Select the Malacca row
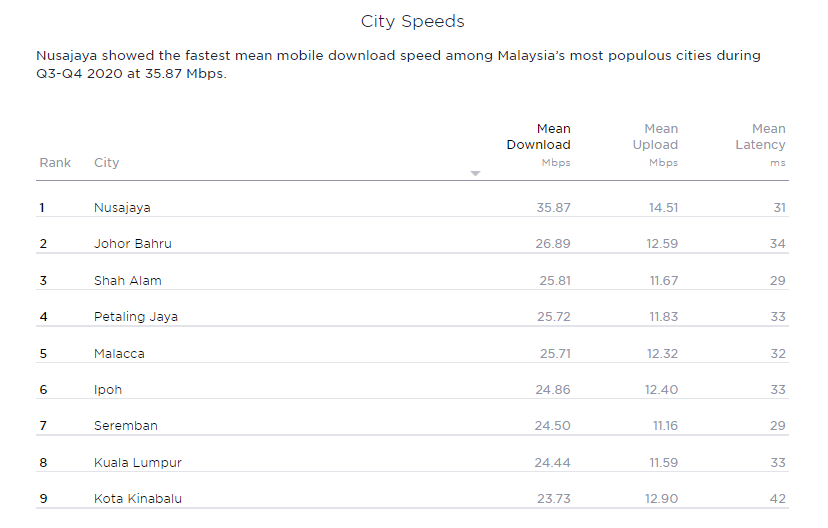The width and height of the screenshot is (828, 528). [412, 353]
